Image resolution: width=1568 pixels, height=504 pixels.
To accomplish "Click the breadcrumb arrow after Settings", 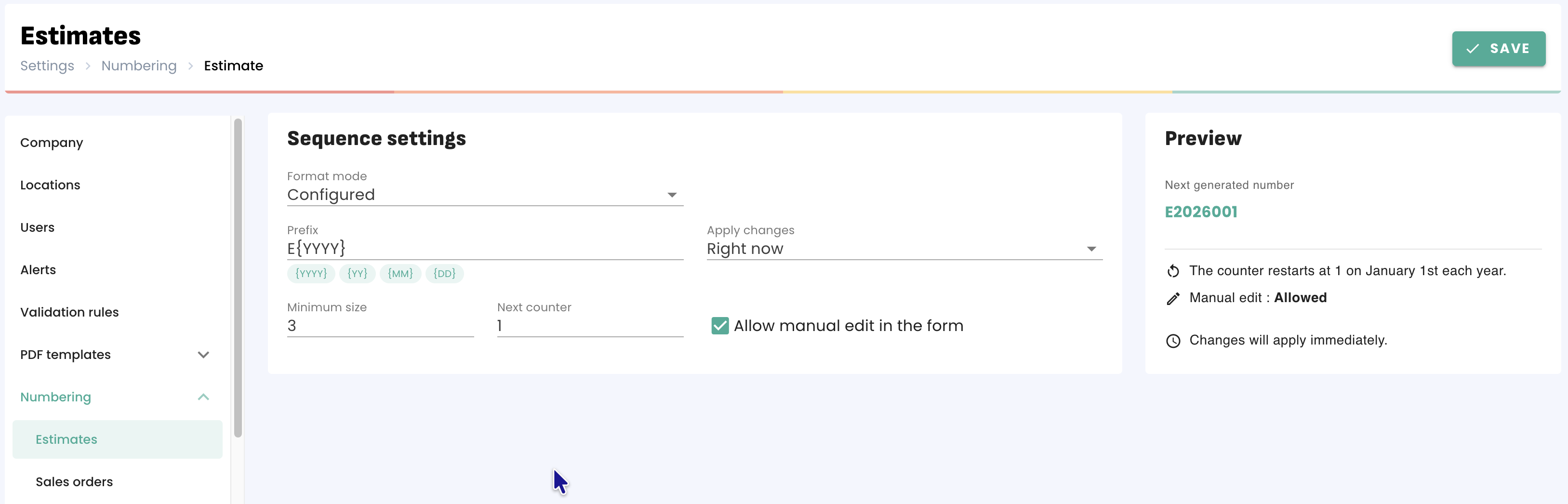I will click(88, 66).
